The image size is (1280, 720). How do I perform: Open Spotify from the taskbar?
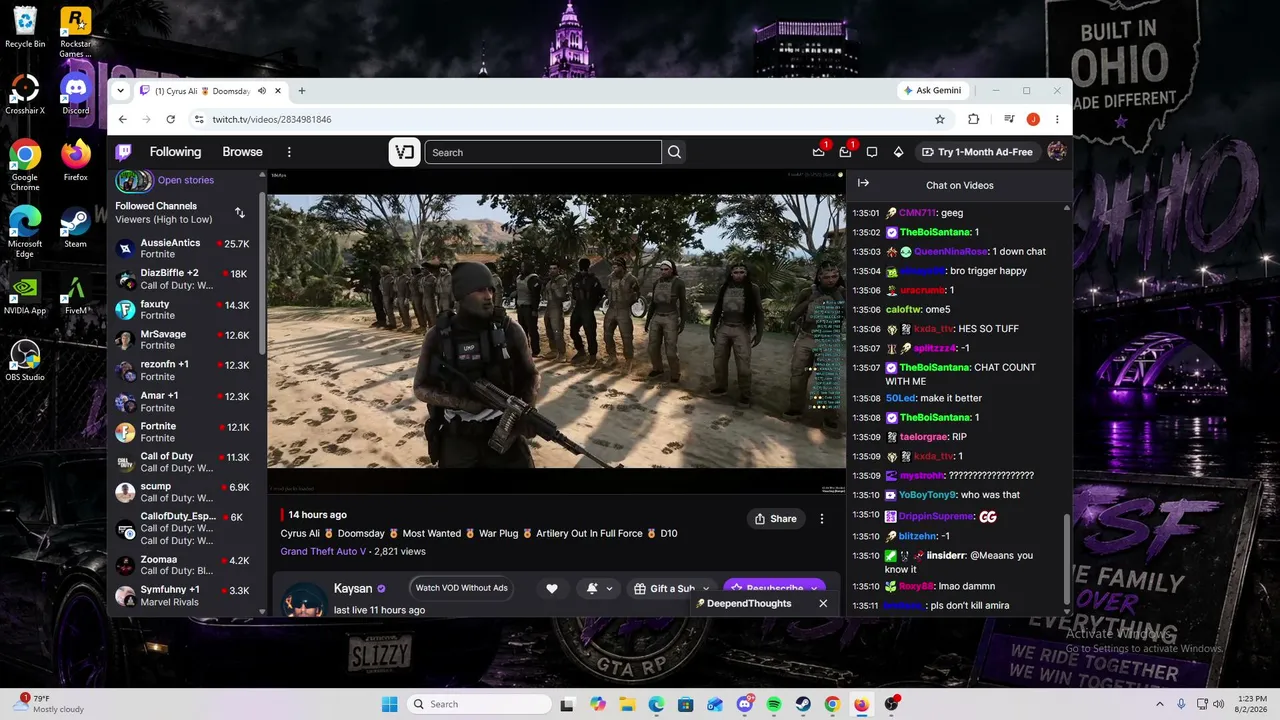click(774, 704)
